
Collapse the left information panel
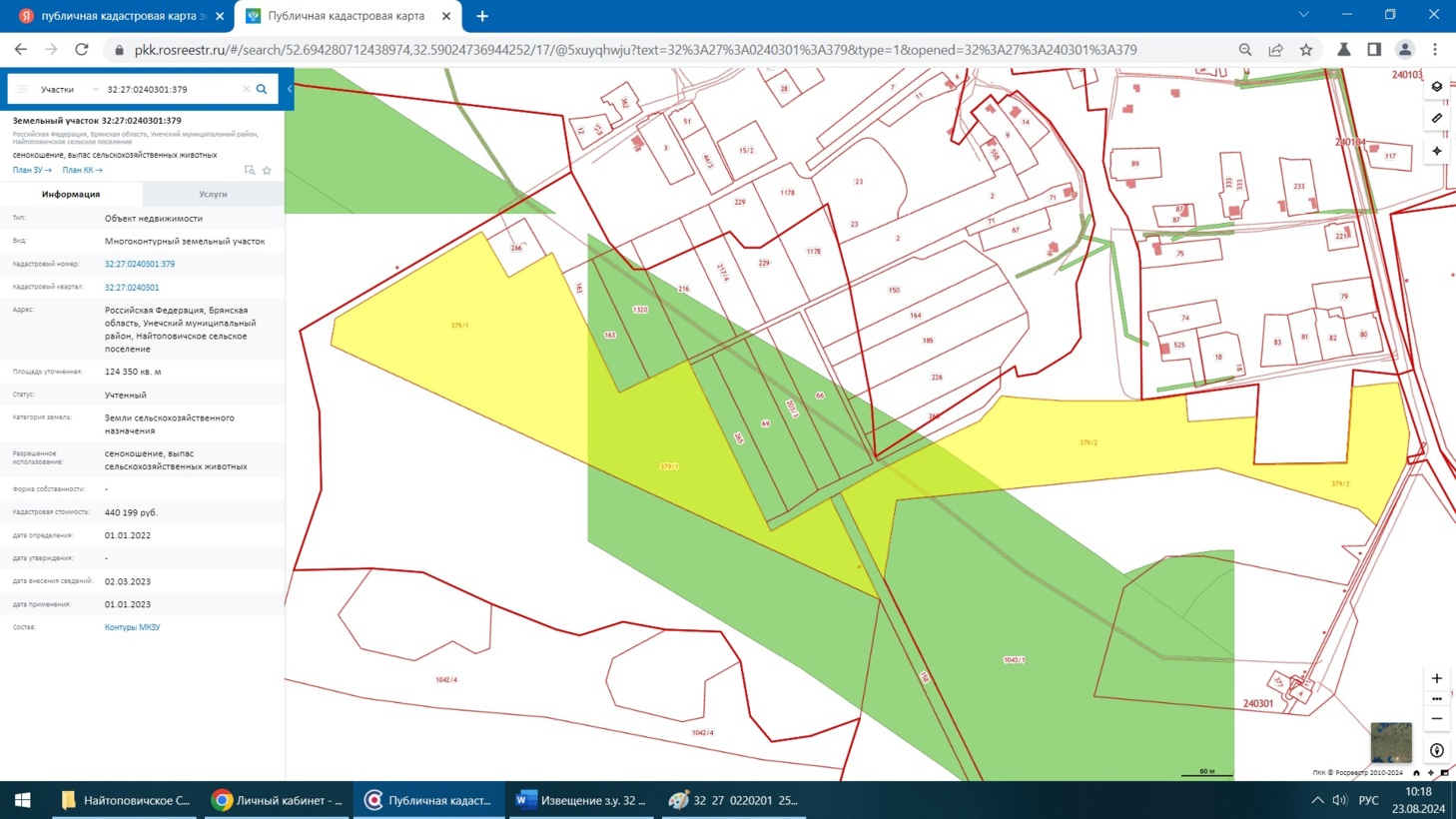290,89
